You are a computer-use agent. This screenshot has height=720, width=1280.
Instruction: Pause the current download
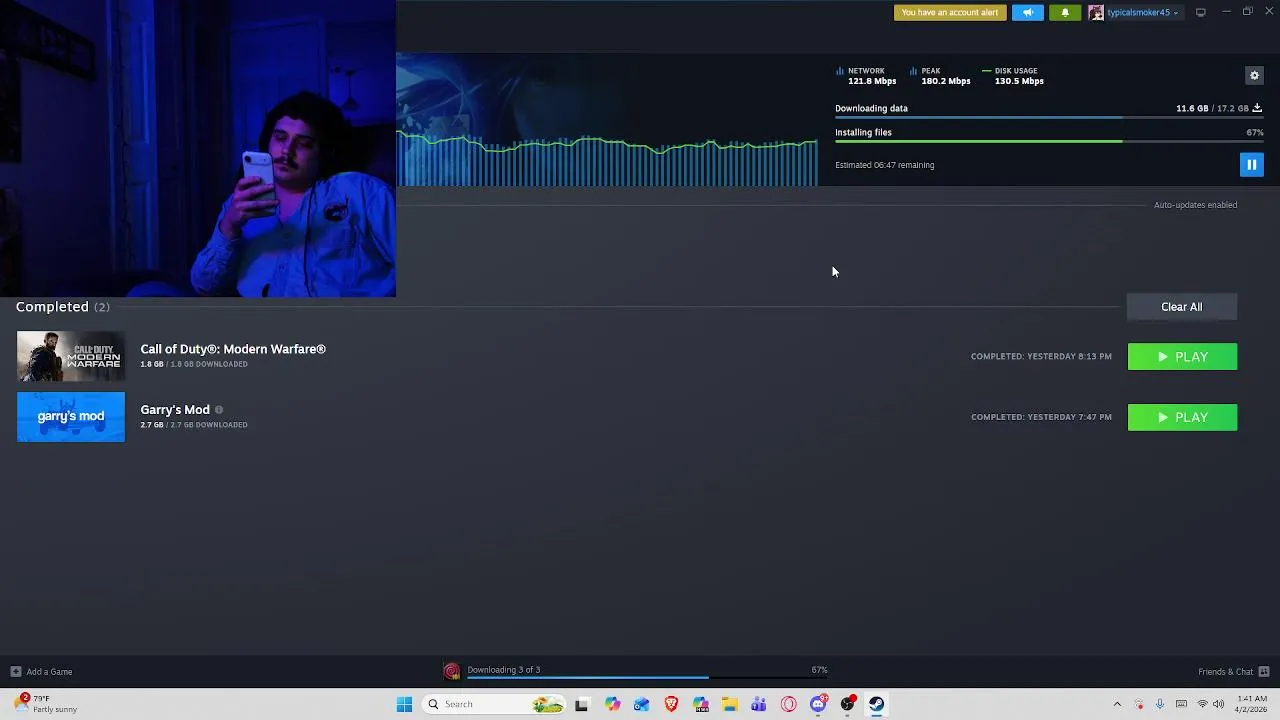[1251, 165]
